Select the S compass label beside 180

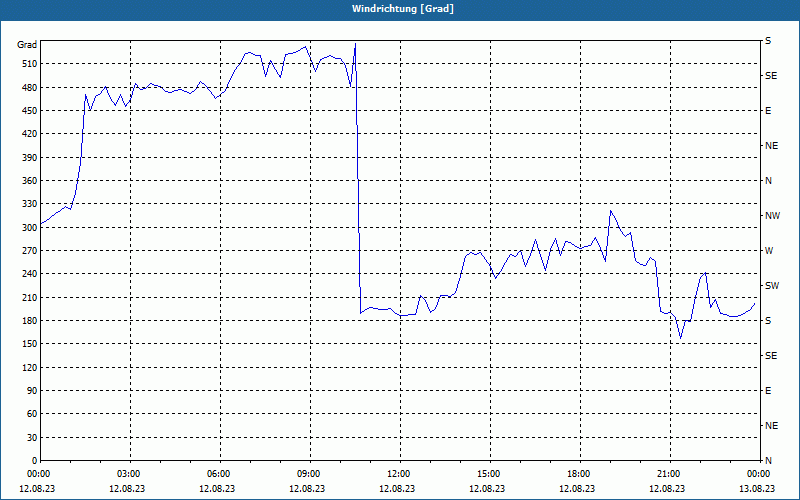point(768,320)
